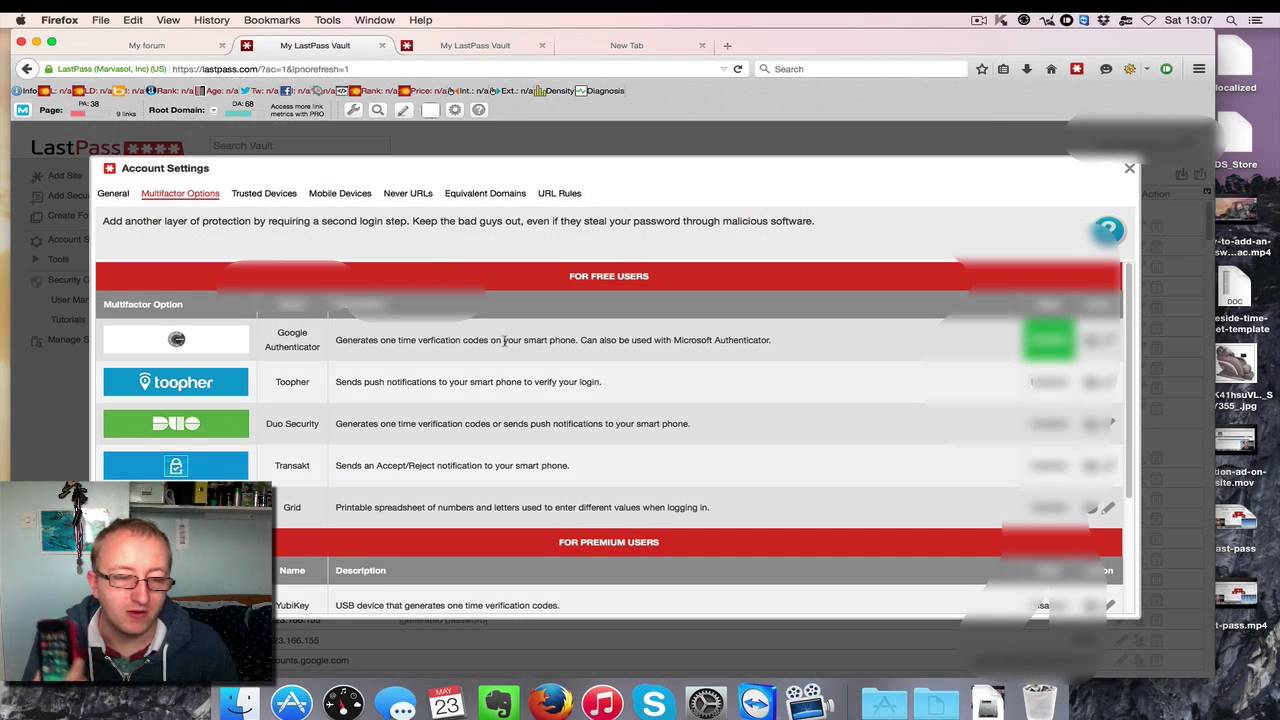Screen dimensions: 1280x720
Task: Open the LastPass extension toolbar icon
Action: (x=1077, y=69)
